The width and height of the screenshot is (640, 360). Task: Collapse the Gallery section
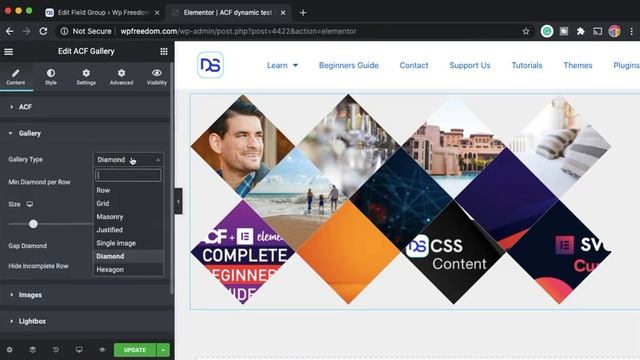pyautogui.click(x=85, y=133)
